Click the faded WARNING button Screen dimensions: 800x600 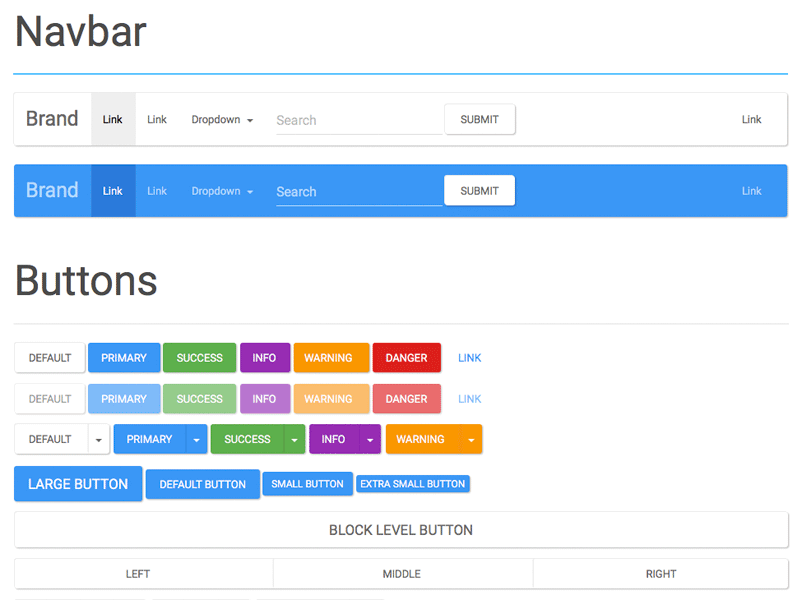tap(331, 398)
